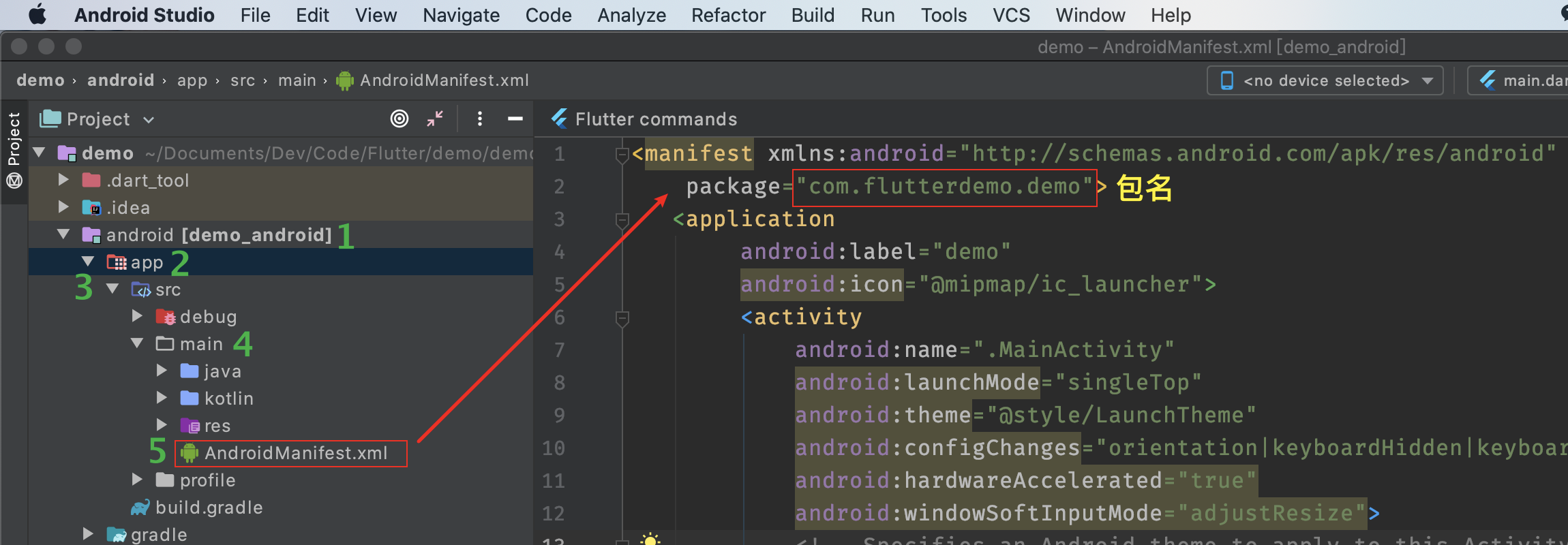The height and width of the screenshot is (545, 1568).
Task: Open the Refactor menu
Action: tap(728, 15)
